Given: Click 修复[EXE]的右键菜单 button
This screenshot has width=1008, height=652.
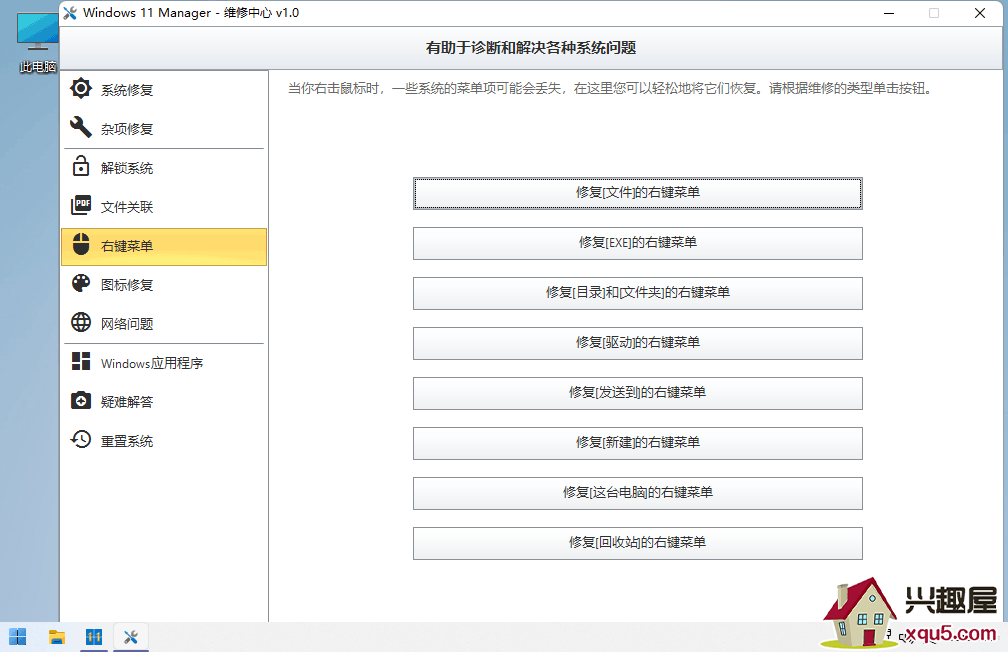Looking at the screenshot, I should point(638,243).
